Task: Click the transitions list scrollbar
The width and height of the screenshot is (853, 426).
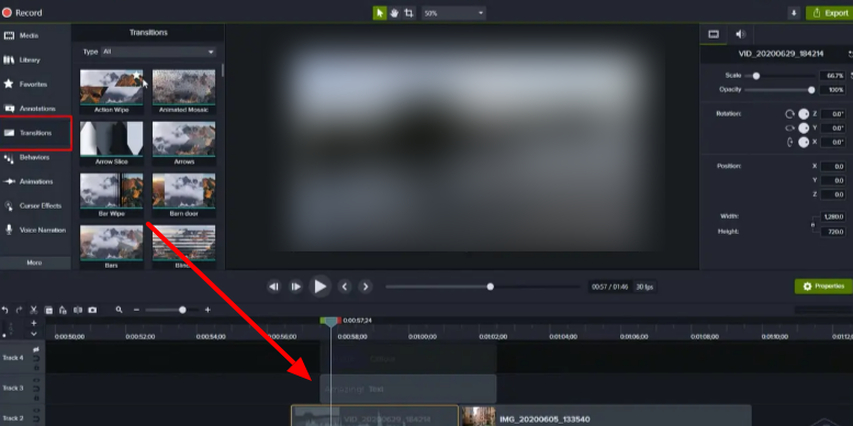Action: (222, 71)
